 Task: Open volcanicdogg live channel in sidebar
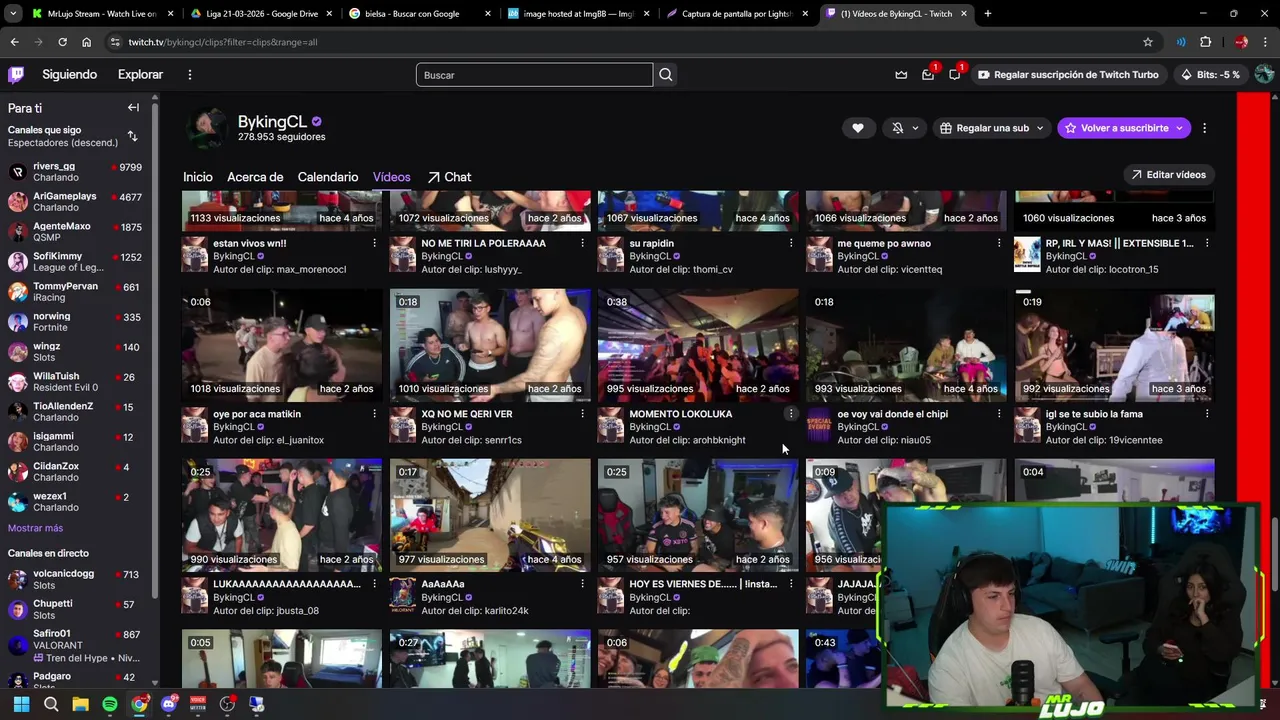76,579
